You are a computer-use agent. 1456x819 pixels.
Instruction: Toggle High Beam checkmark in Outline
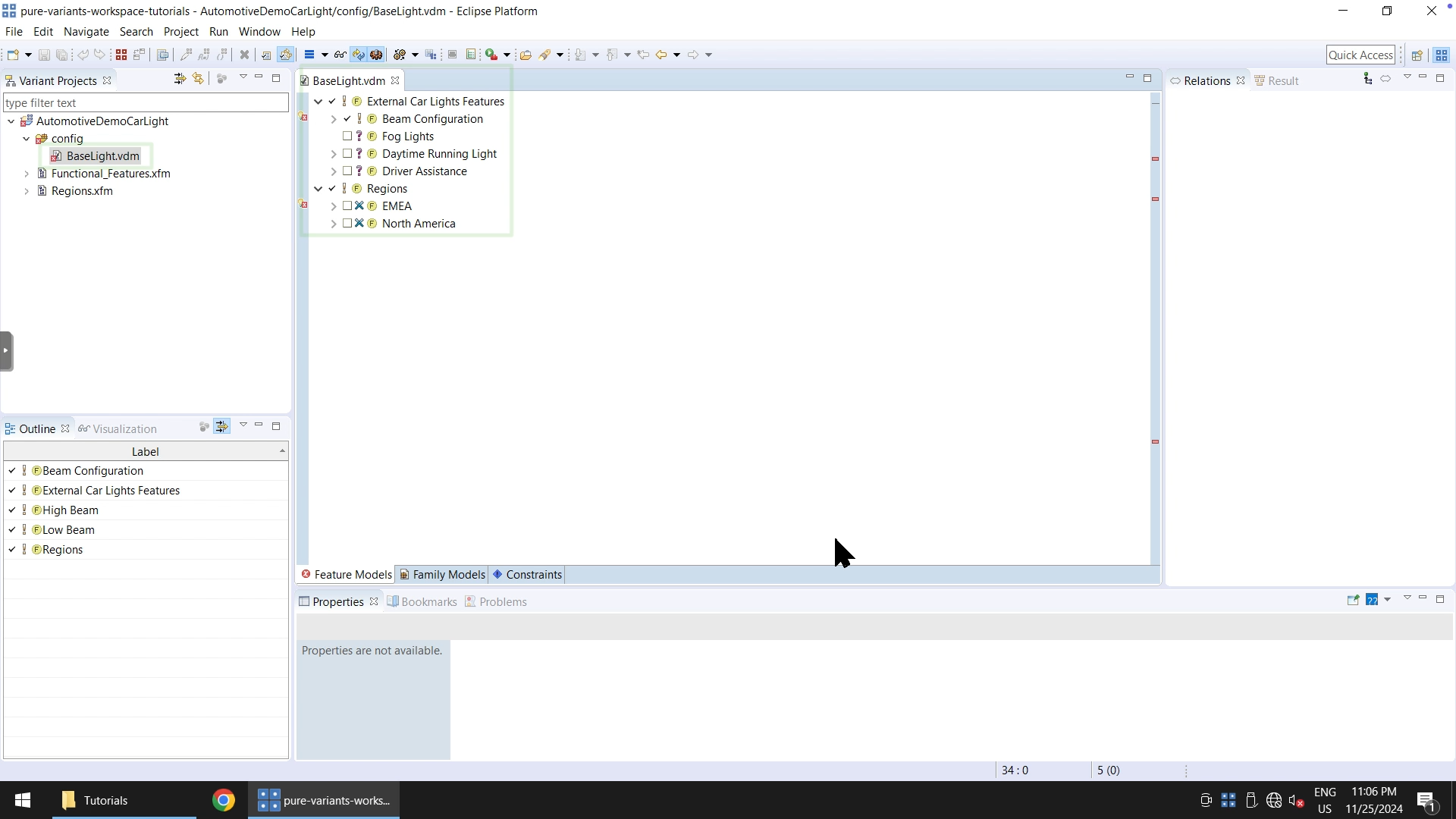(x=12, y=510)
